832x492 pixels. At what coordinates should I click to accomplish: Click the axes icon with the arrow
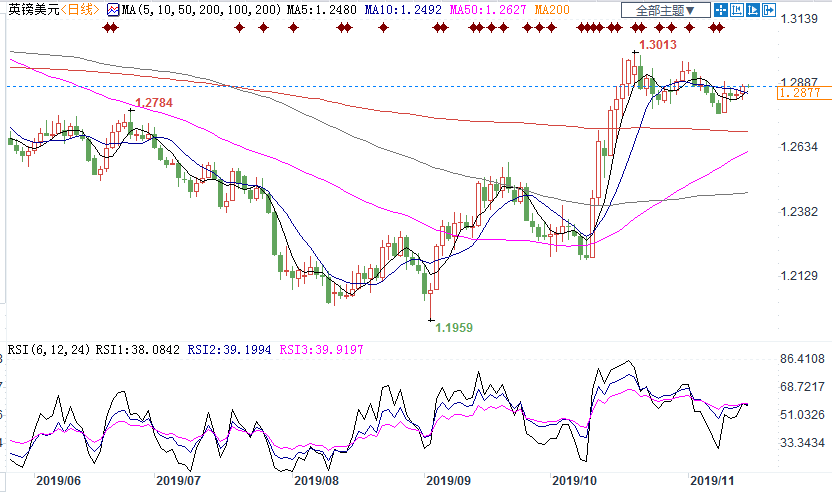tap(753, 10)
